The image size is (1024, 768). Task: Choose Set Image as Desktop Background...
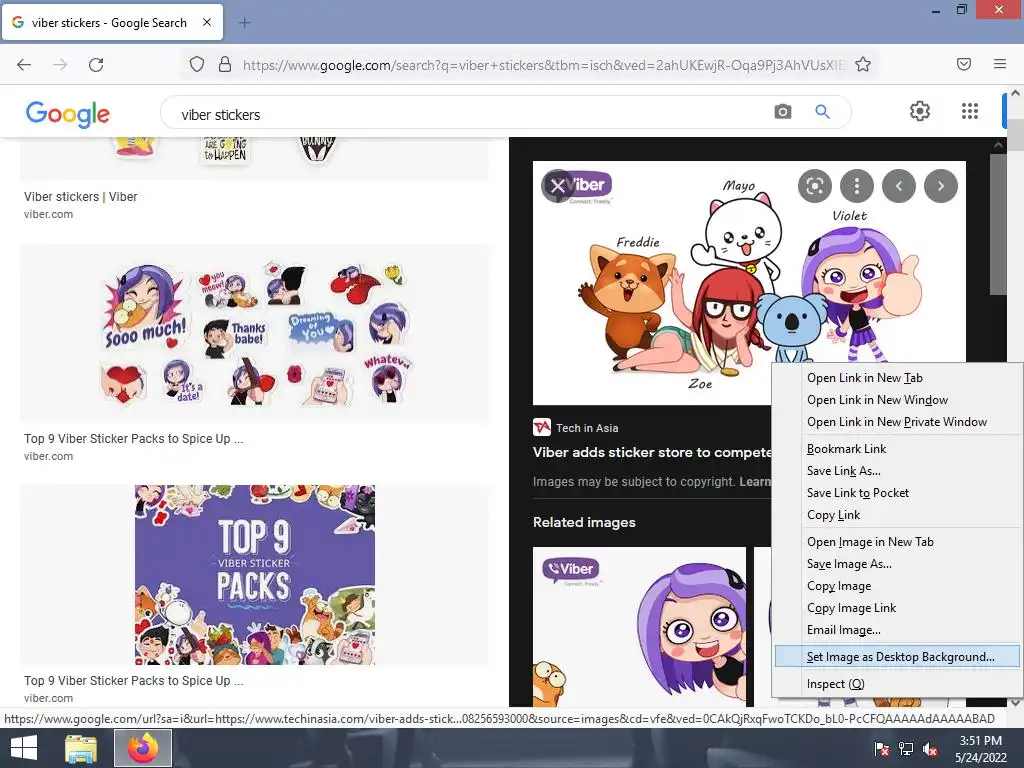pos(897,657)
